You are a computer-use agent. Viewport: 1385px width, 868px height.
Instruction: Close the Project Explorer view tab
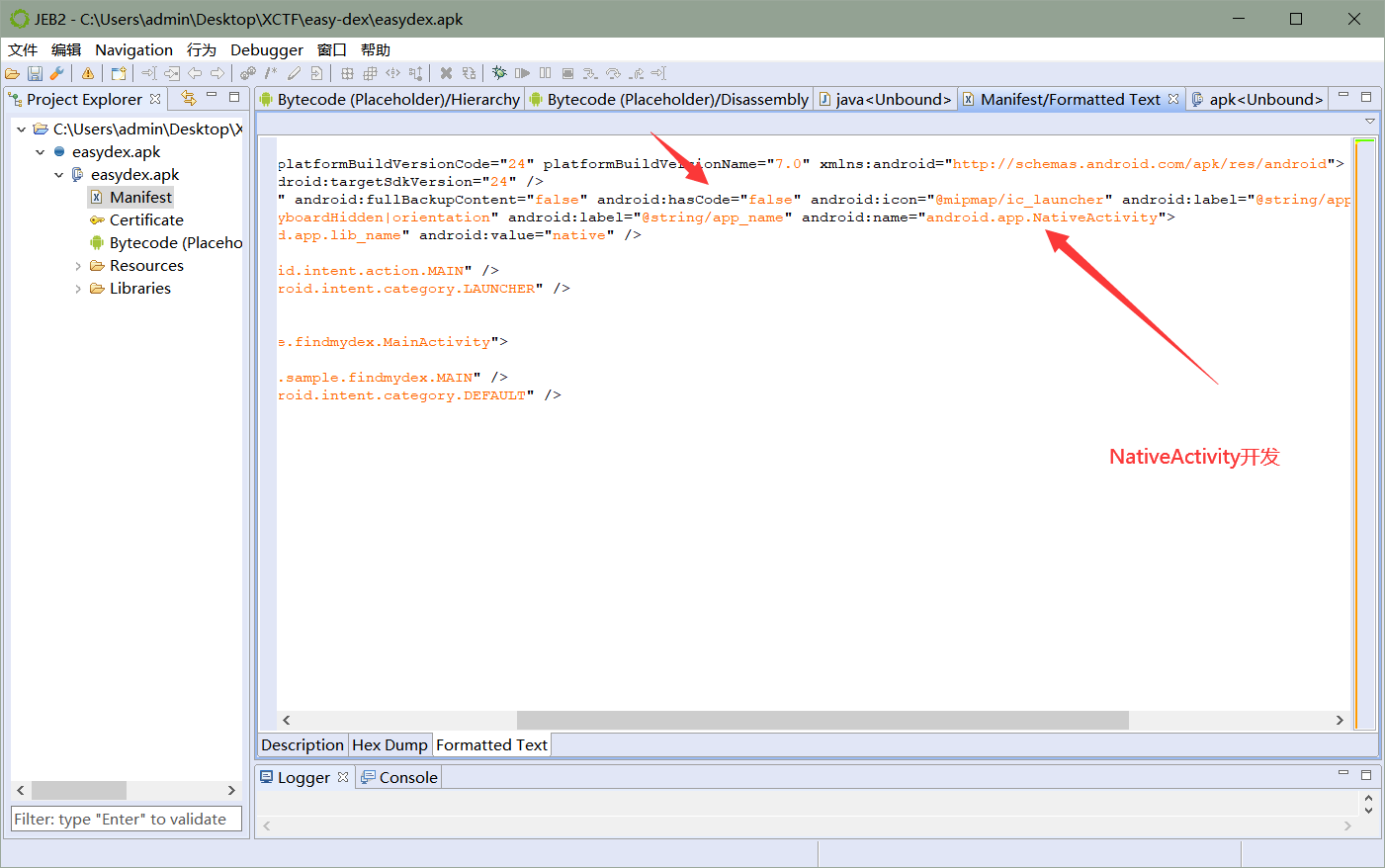click(x=155, y=99)
